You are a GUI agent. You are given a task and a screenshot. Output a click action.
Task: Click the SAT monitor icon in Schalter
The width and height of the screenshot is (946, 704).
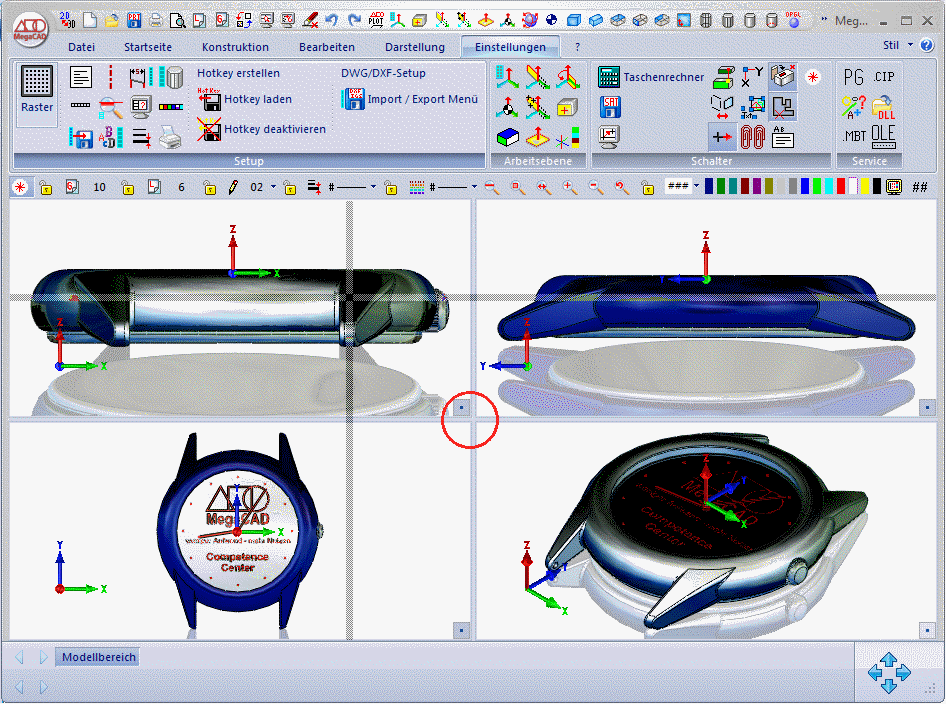click(x=609, y=106)
